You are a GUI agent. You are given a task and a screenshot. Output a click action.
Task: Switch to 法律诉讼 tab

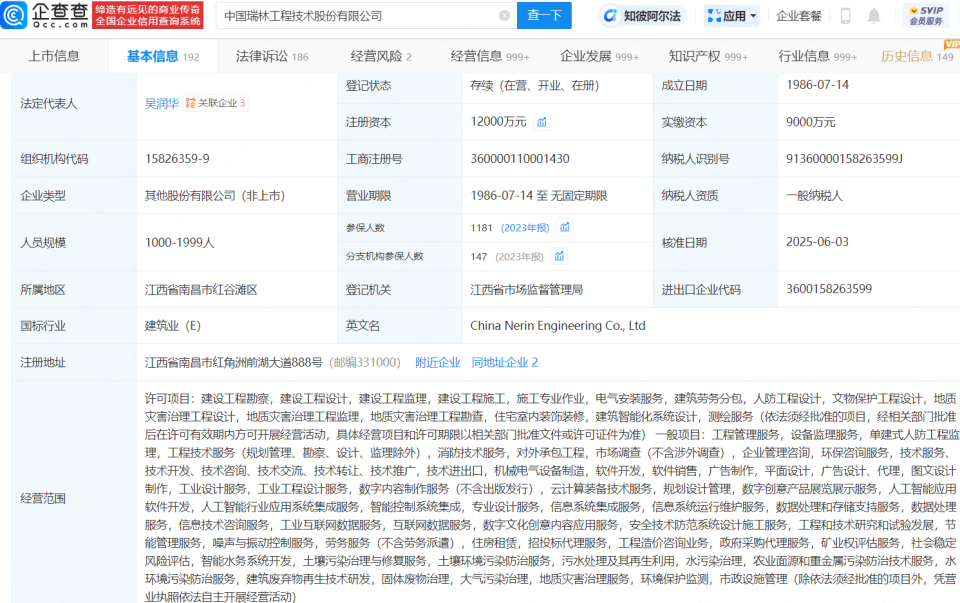point(272,56)
